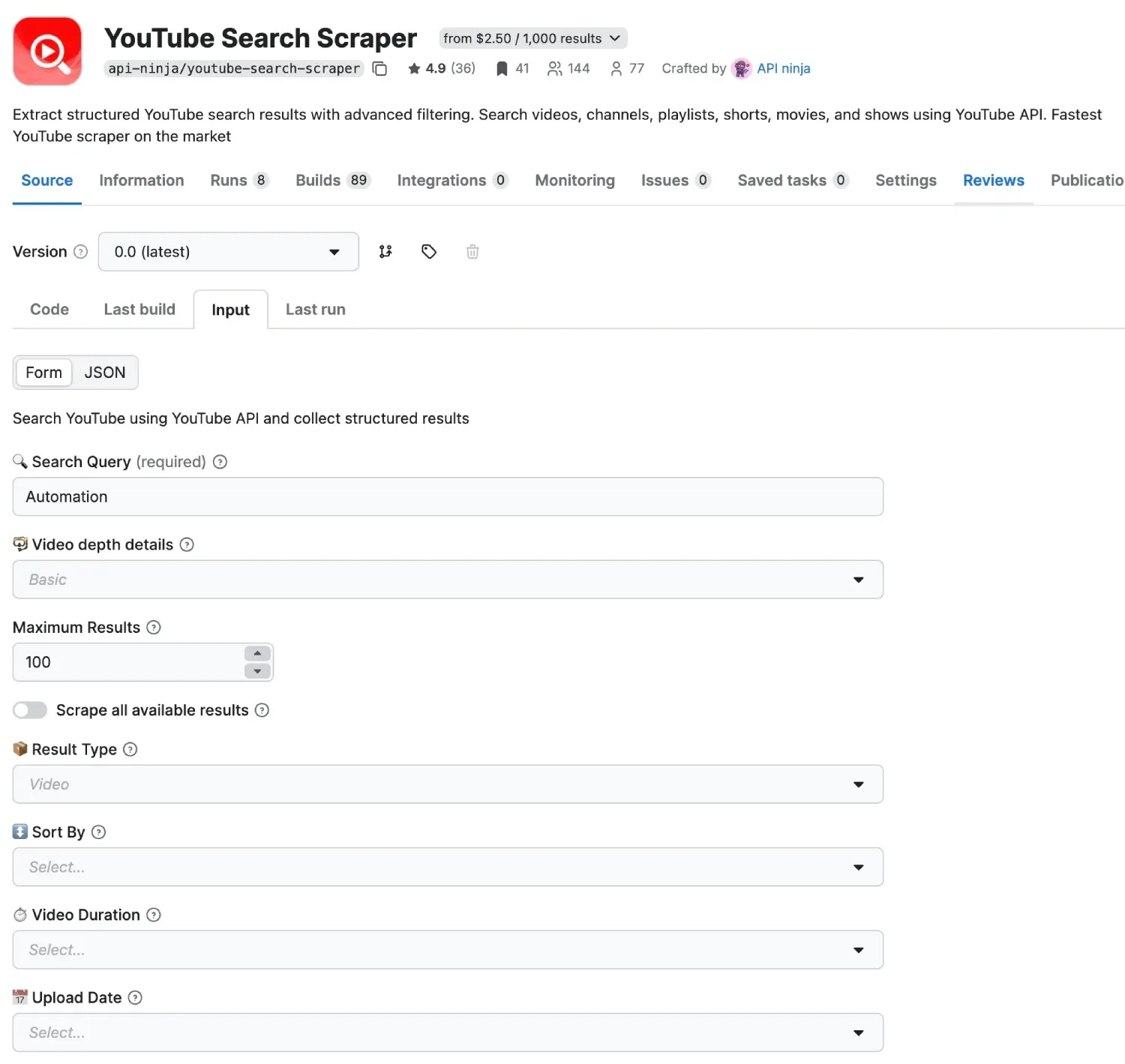Select the Form view option

click(x=43, y=372)
